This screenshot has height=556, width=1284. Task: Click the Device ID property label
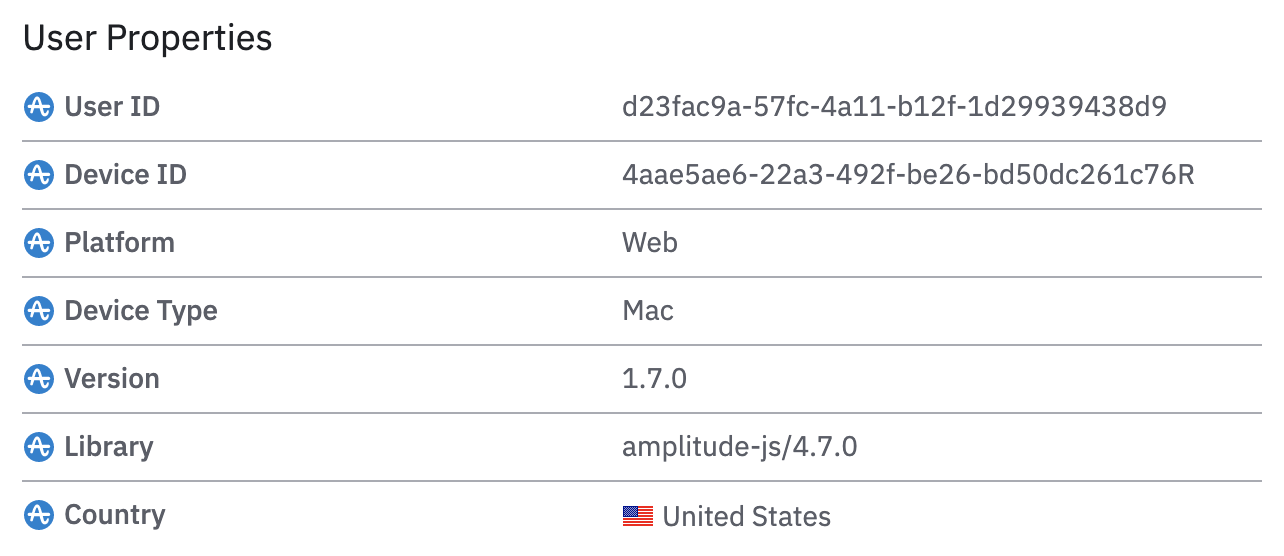click(x=125, y=175)
